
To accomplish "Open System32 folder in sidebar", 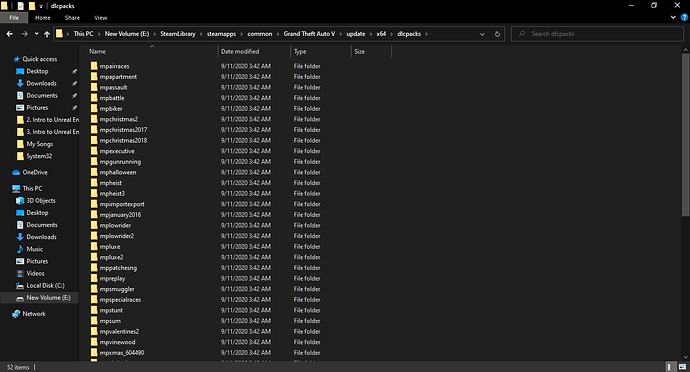I will (39, 156).
